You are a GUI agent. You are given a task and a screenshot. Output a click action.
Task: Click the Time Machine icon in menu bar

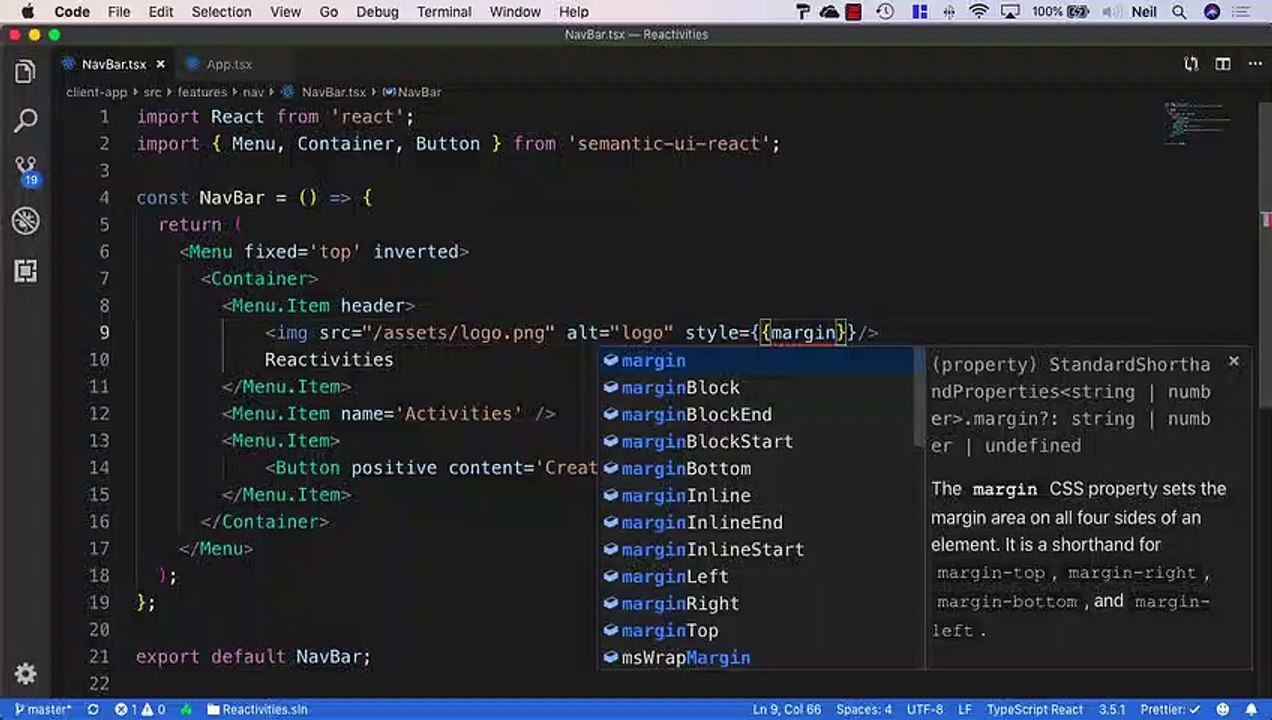[885, 12]
